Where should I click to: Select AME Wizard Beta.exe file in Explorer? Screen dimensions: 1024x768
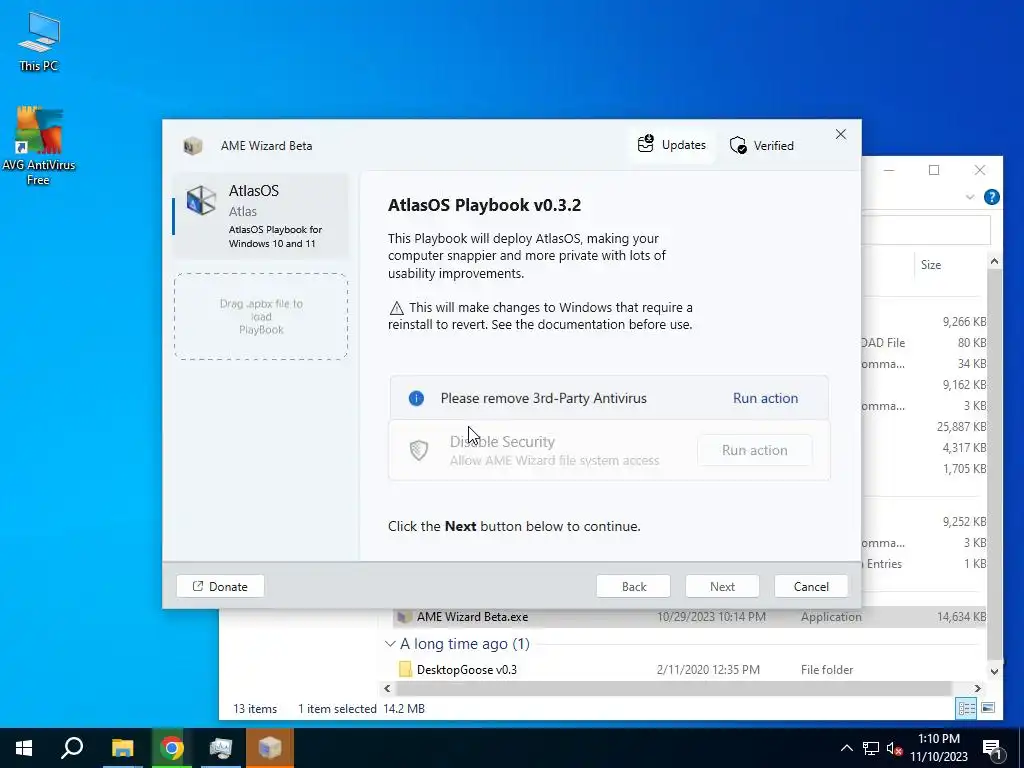click(690, 616)
